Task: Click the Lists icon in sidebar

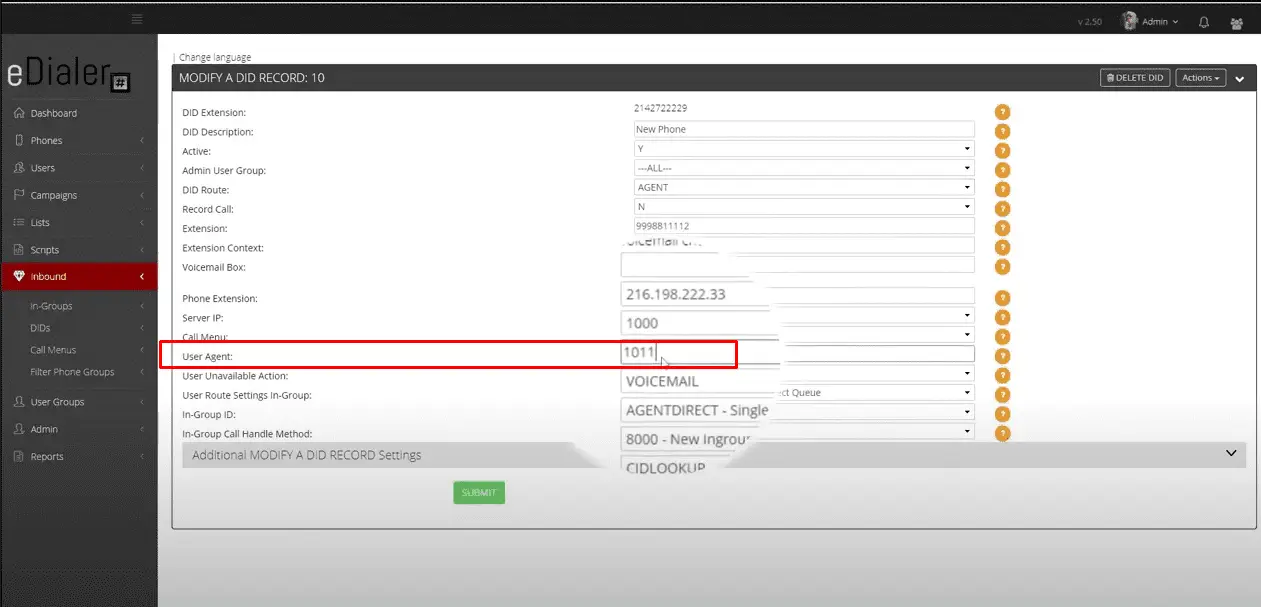Action: [19, 222]
